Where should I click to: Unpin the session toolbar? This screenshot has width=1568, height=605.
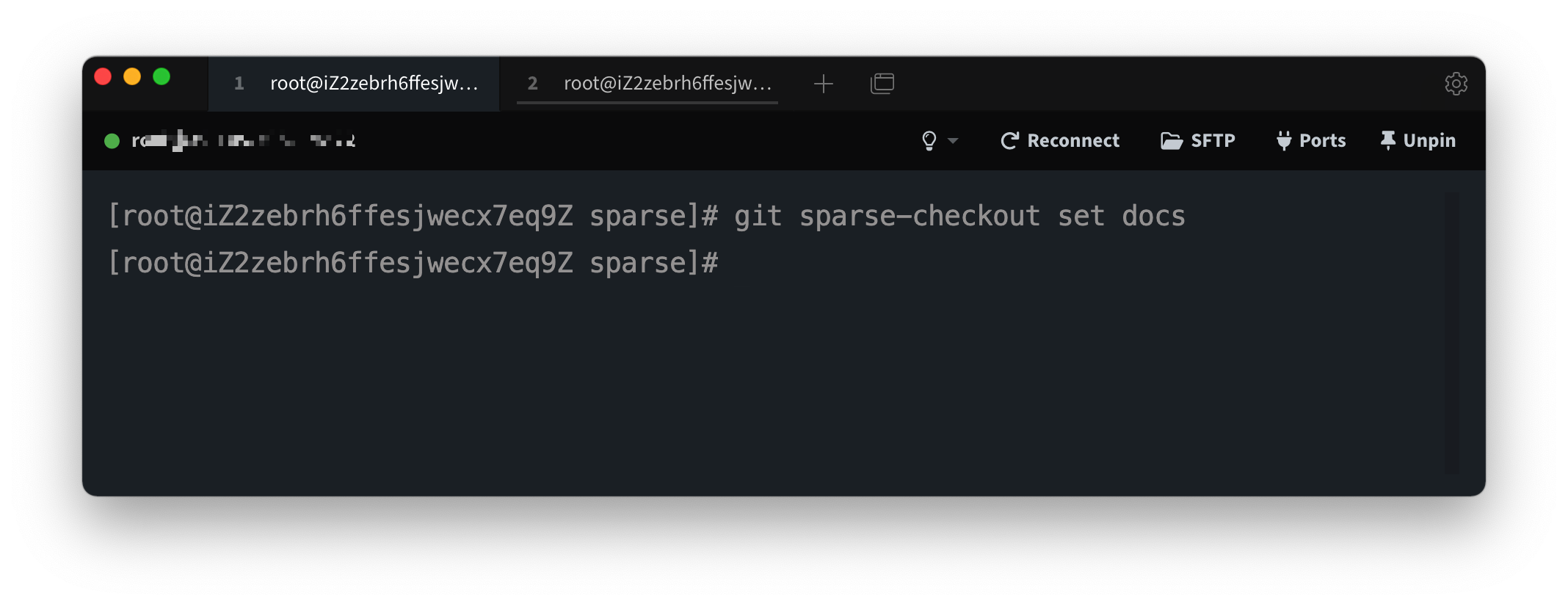pos(1418,140)
